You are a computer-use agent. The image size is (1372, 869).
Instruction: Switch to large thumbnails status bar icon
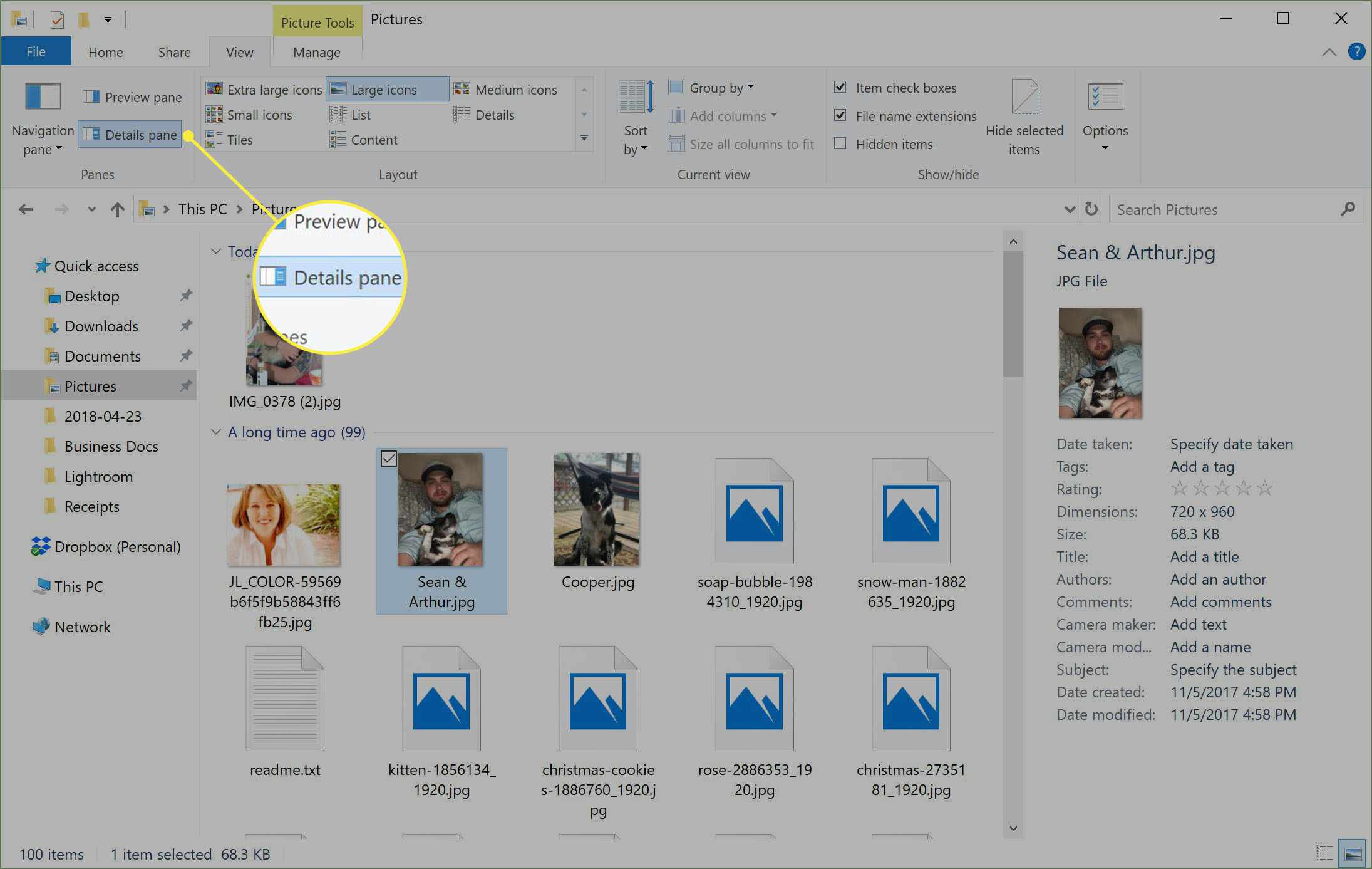1353,853
